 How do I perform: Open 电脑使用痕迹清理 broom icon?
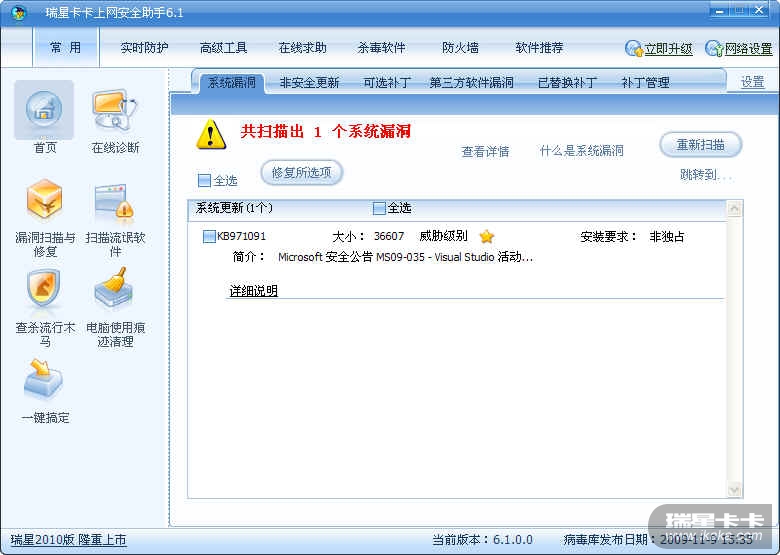point(114,287)
